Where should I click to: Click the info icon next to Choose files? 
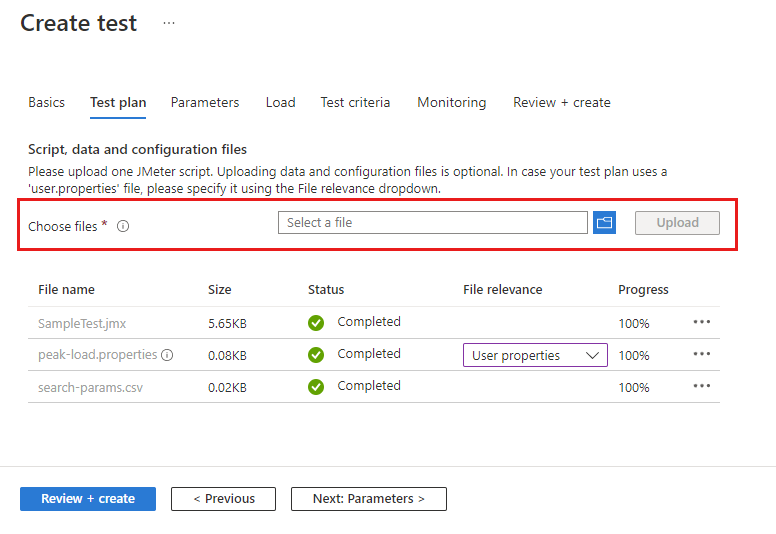123,226
